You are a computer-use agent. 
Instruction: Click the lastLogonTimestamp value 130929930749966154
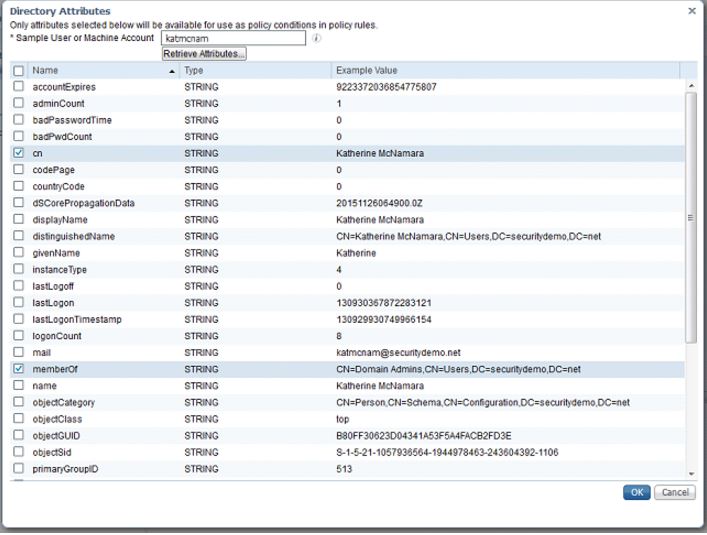pyautogui.click(x=384, y=320)
